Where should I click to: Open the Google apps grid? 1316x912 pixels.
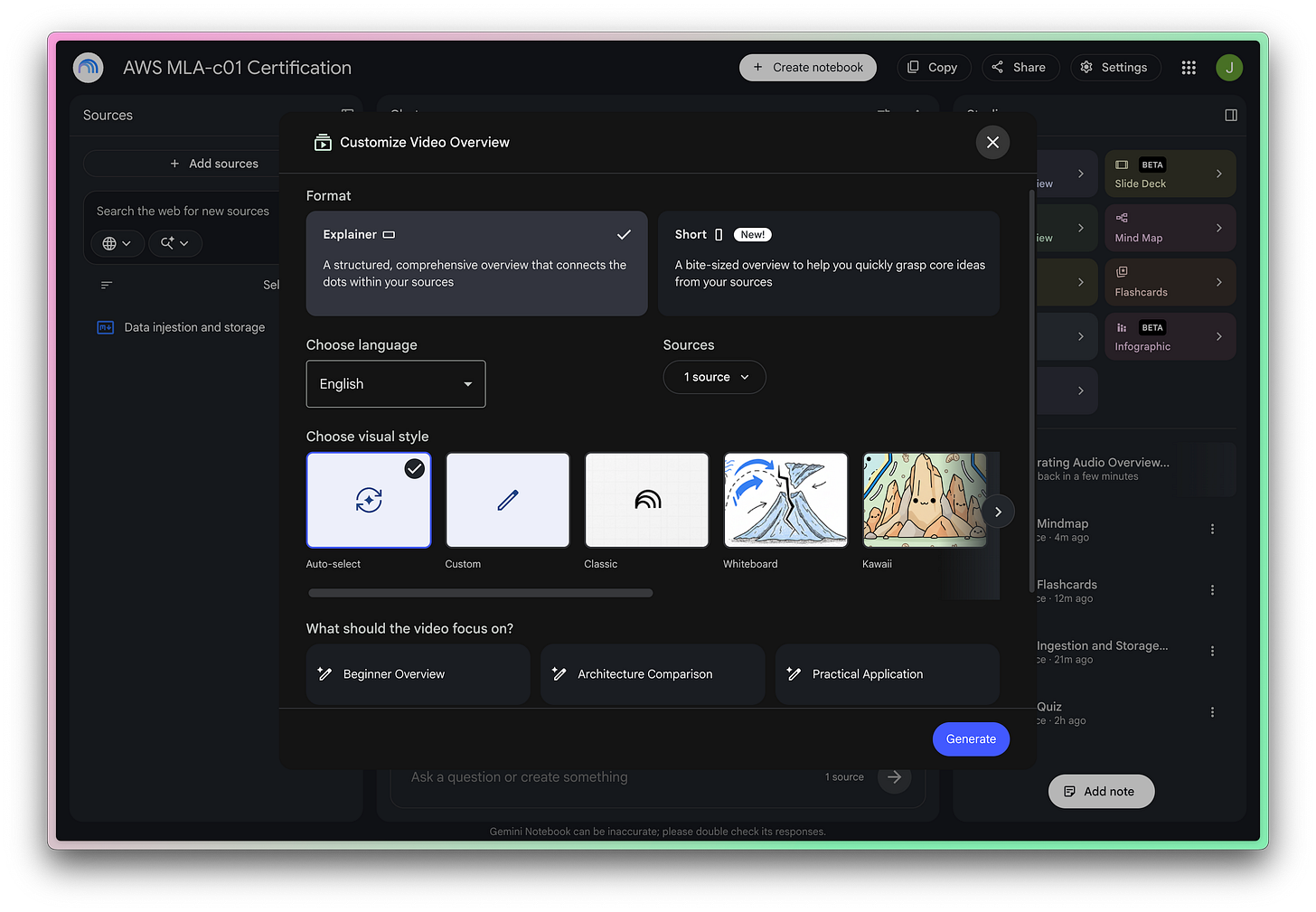pos(1189,68)
